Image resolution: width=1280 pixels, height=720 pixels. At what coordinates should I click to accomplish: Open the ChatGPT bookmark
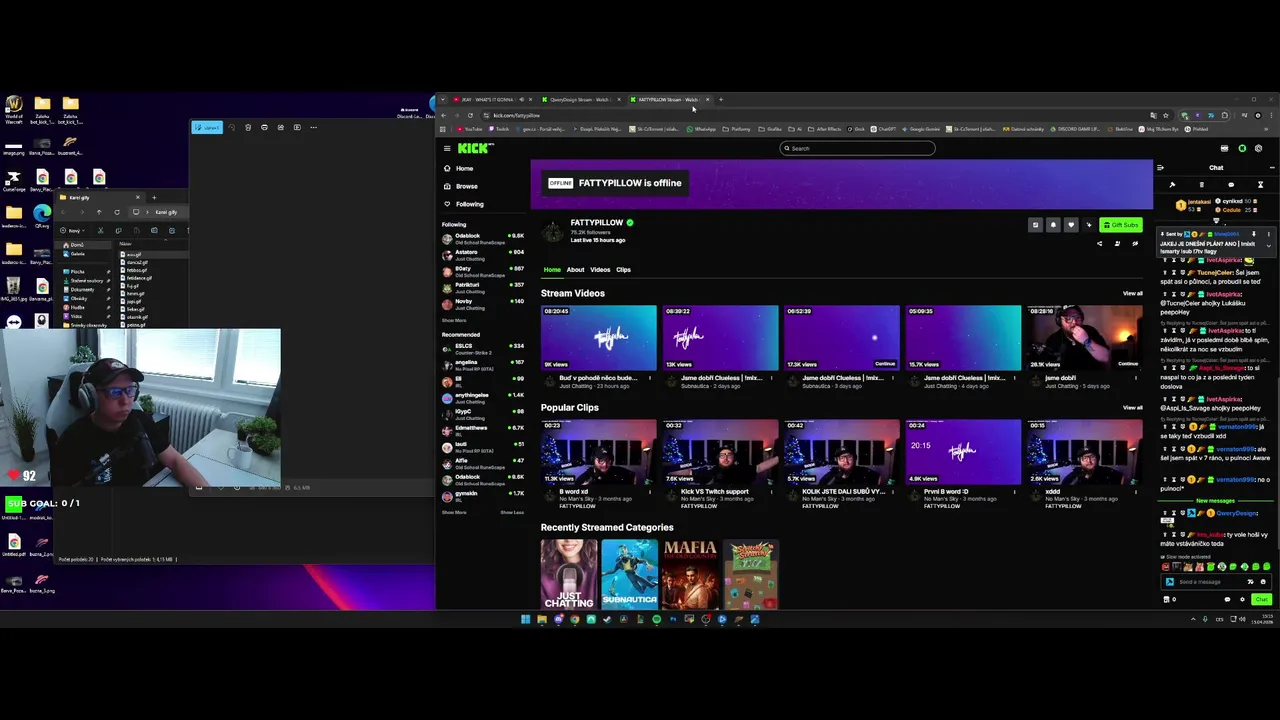(883, 129)
